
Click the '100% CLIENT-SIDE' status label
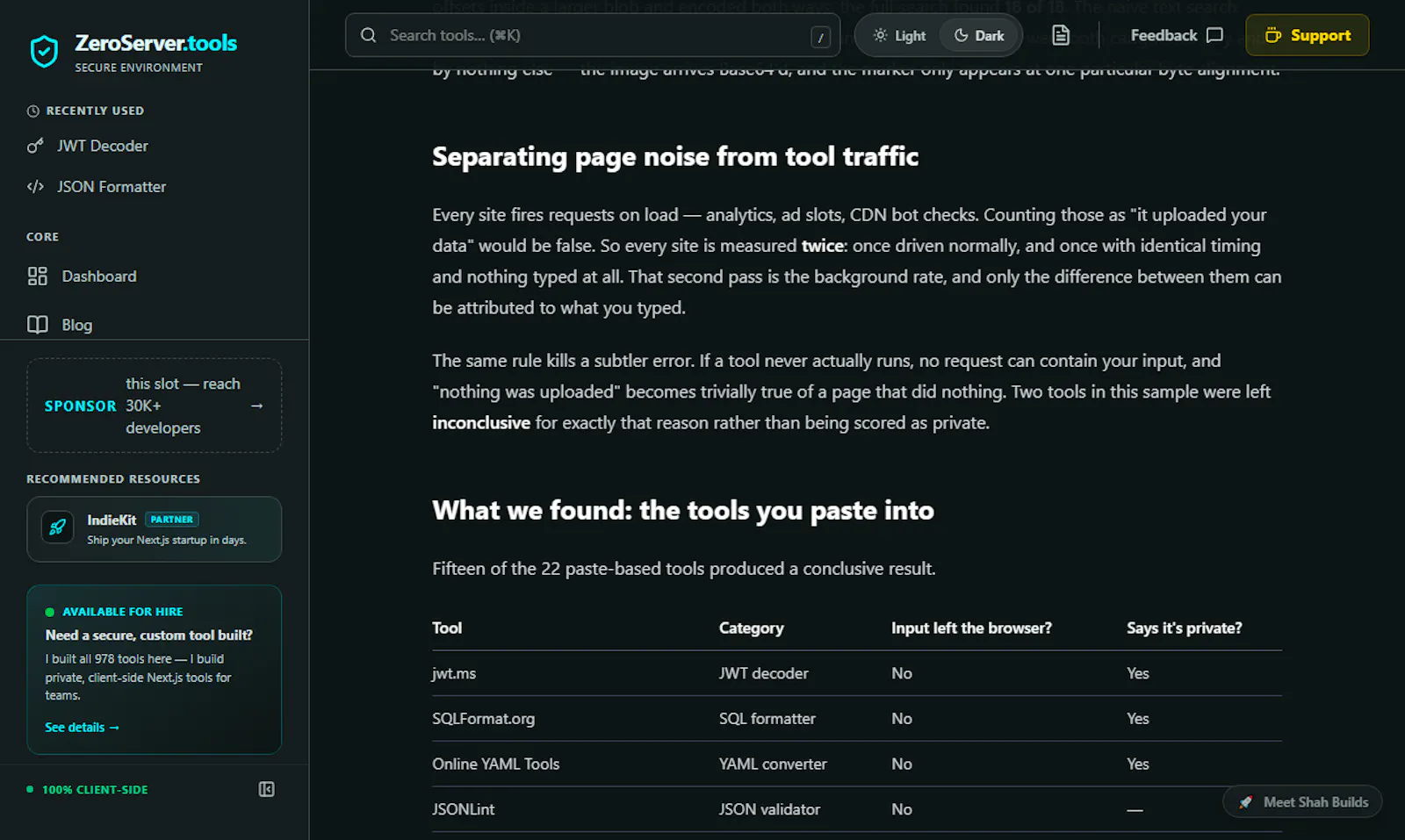(95, 790)
